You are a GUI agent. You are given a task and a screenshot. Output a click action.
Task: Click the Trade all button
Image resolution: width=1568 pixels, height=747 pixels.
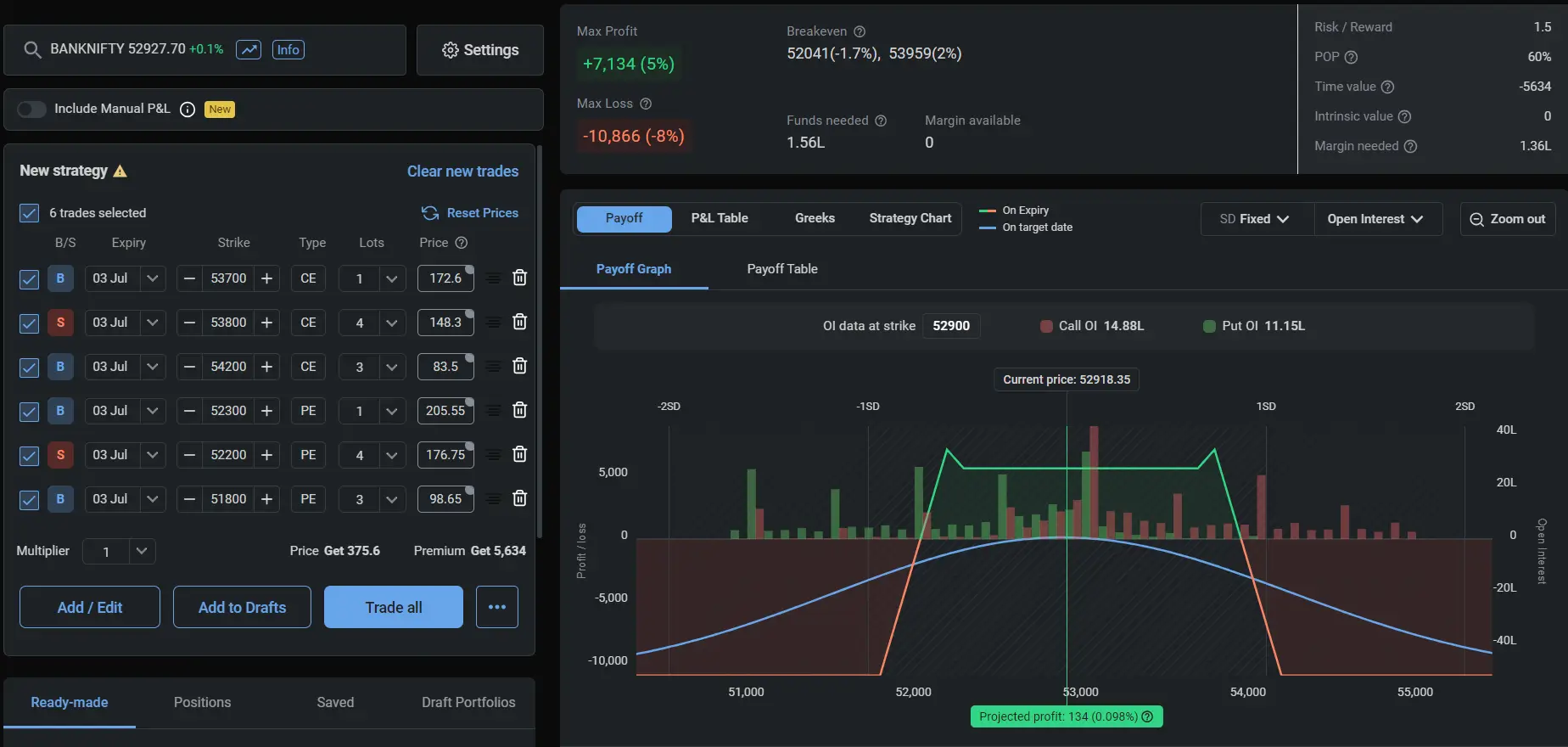click(394, 607)
